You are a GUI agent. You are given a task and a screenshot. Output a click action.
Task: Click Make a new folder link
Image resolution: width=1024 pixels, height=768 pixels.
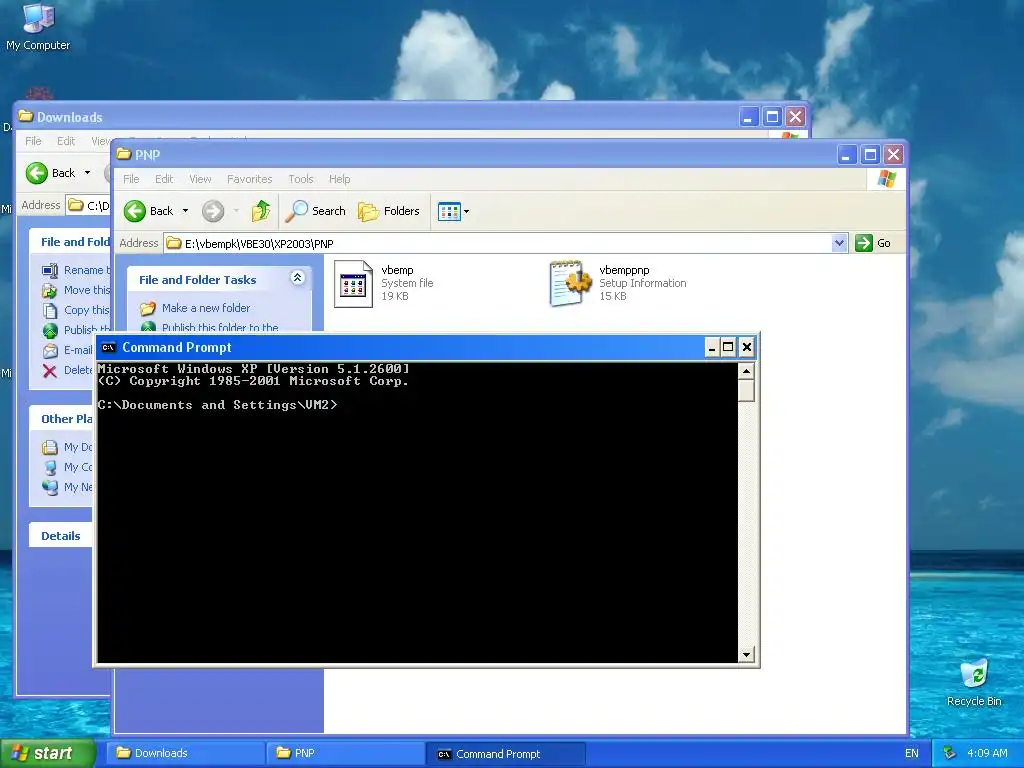206,308
